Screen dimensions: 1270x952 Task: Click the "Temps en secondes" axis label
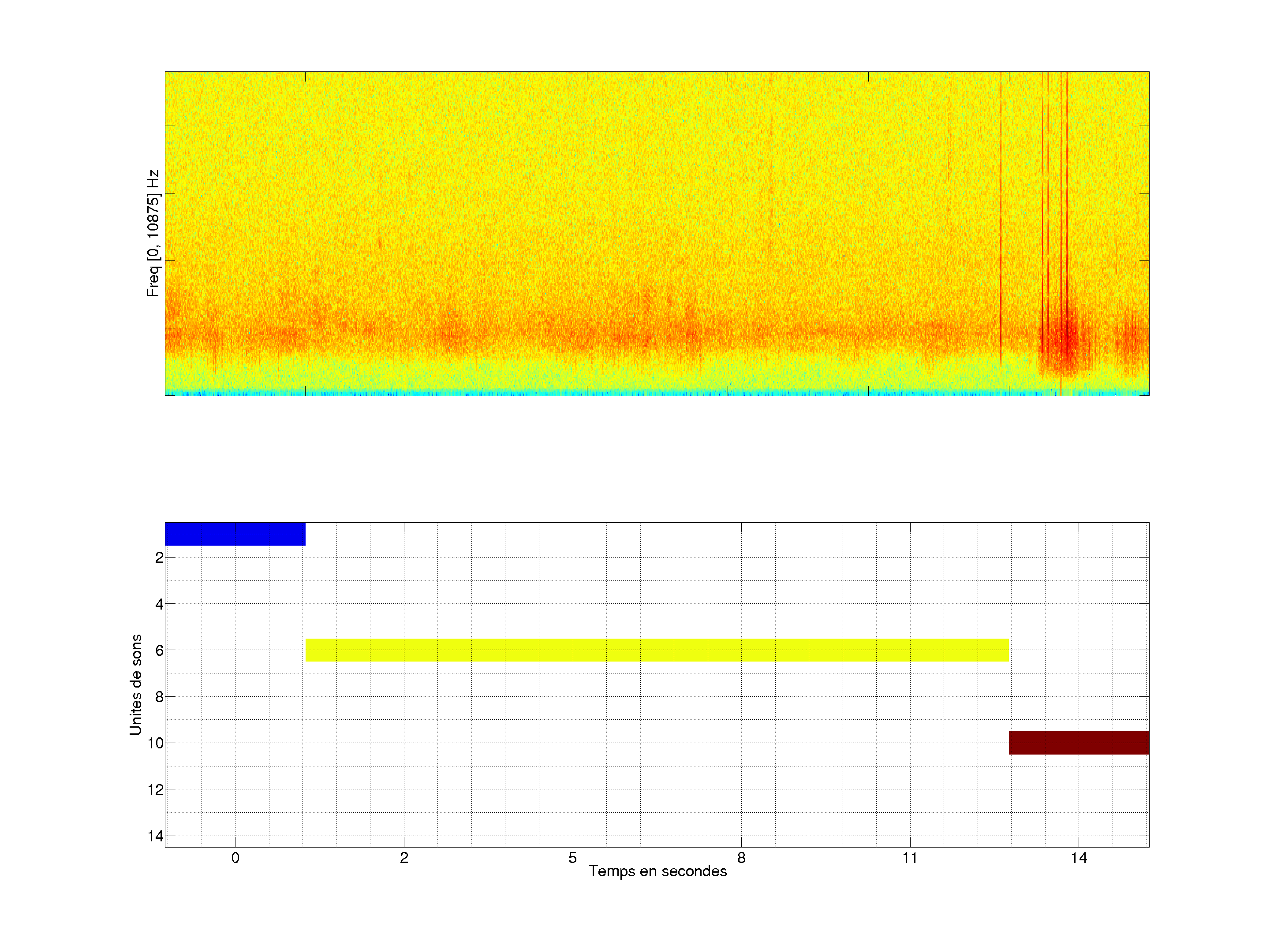[657, 871]
